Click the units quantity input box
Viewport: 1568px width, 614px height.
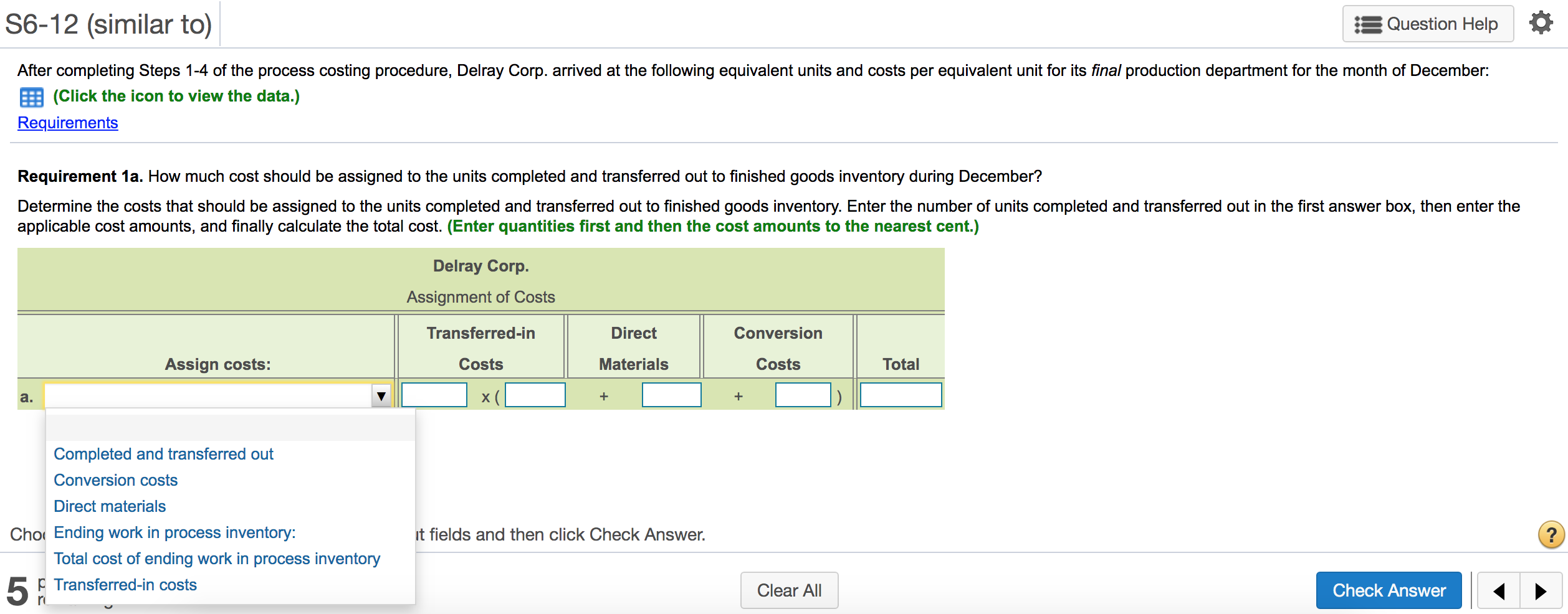click(434, 395)
